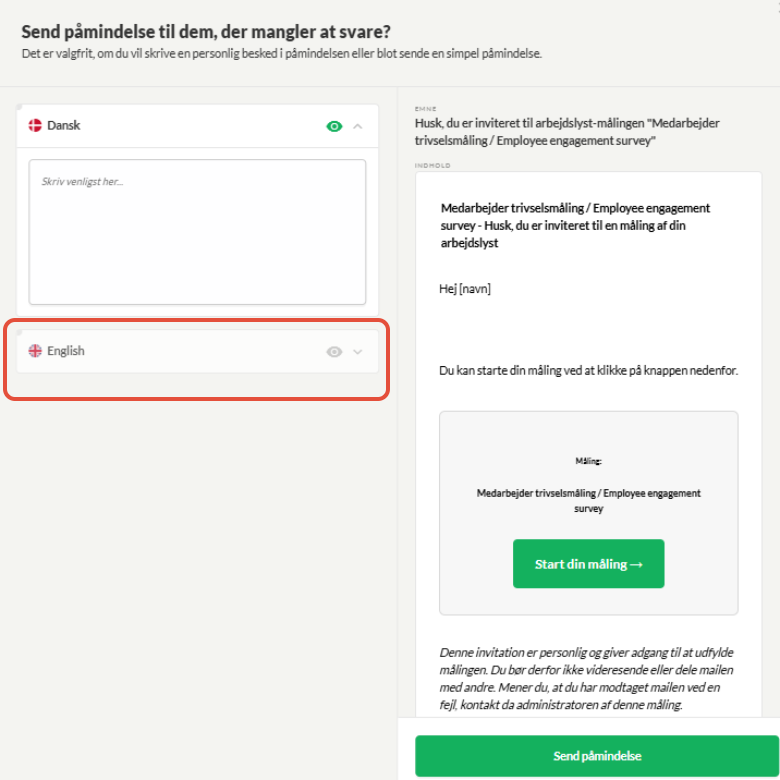Click into the "Skriv venligst her..." message box
The height and width of the screenshot is (780, 780).
(x=197, y=232)
